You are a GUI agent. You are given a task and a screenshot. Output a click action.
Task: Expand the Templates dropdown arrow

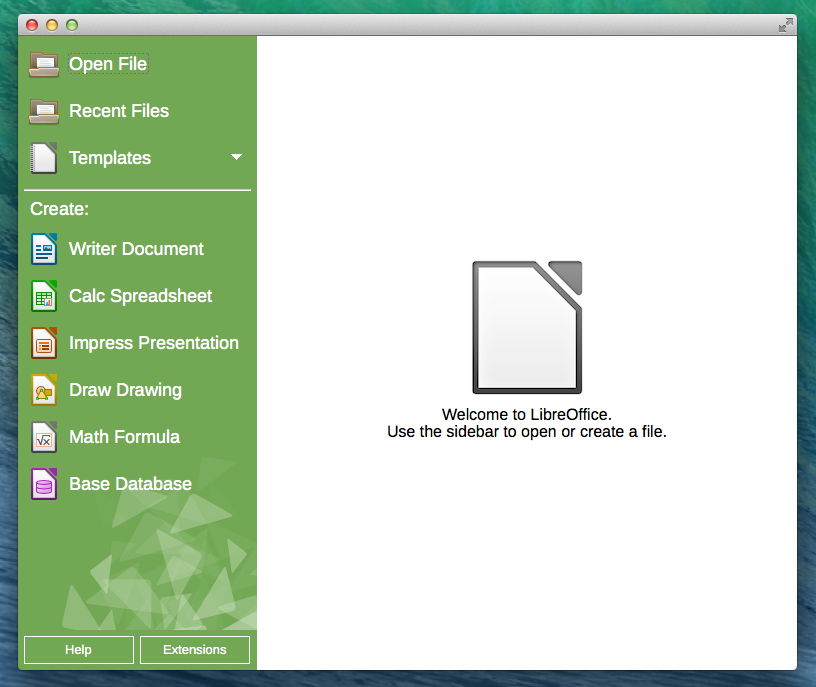[x=237, y=157]
